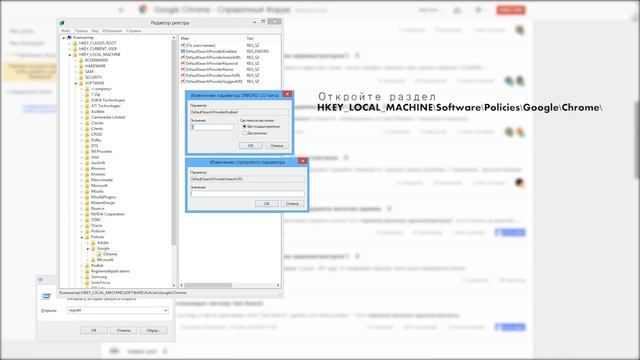The height and width of the screenshot is (360, 640).
Task: Click the Run dialog program icon
Action: [x=47, y=296]
